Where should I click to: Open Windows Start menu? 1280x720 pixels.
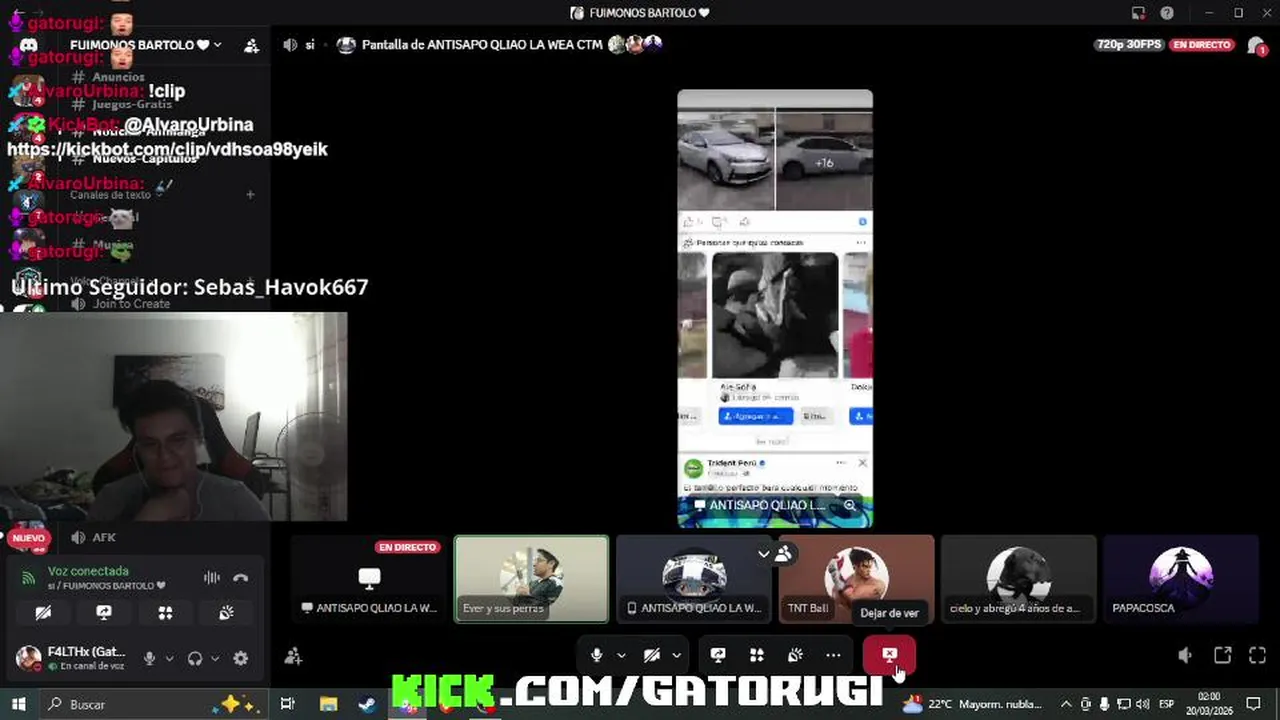(18, 704)
